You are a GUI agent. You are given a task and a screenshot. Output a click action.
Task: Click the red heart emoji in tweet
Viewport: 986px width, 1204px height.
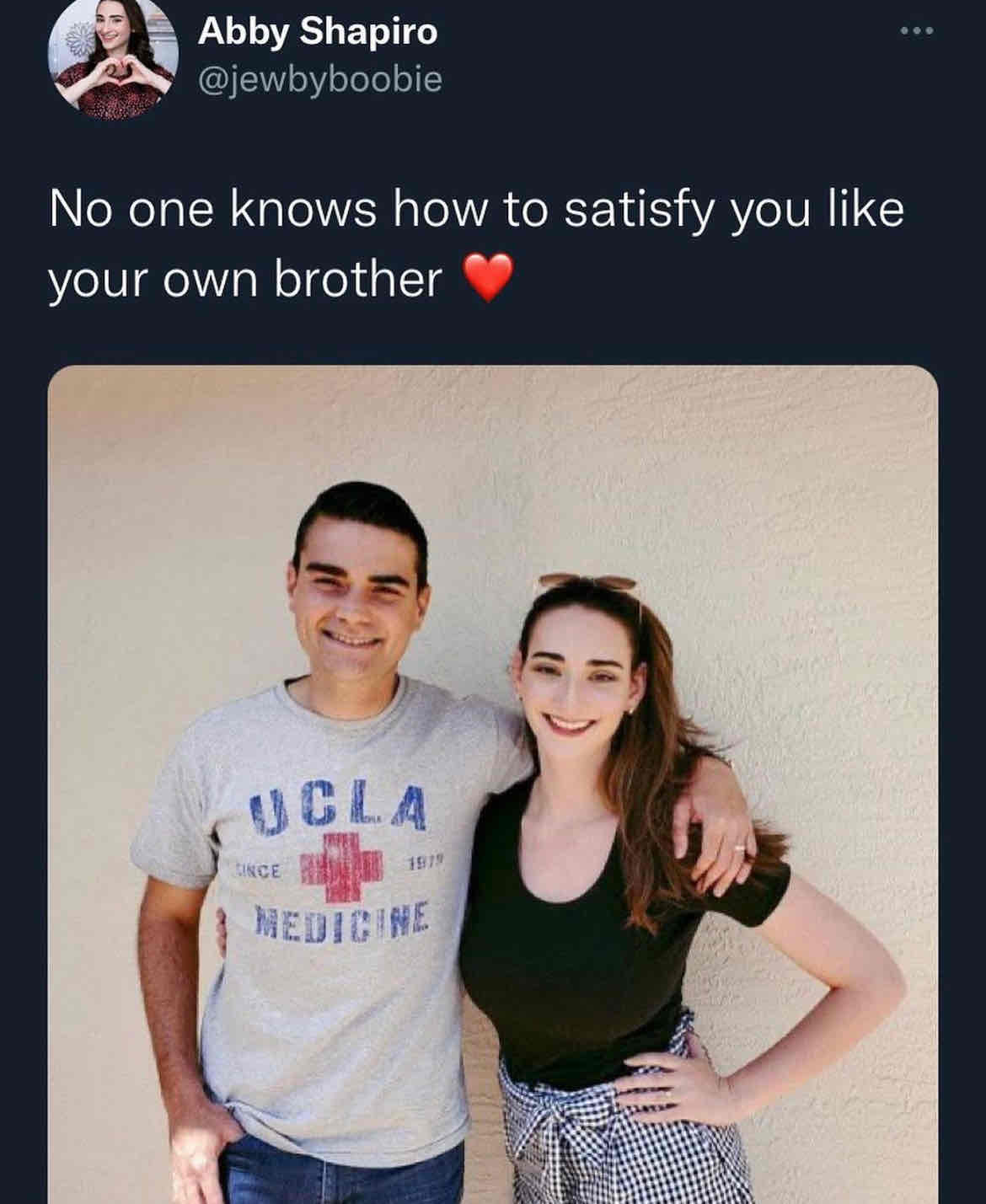pyautogui.click(x=490, y=280)
